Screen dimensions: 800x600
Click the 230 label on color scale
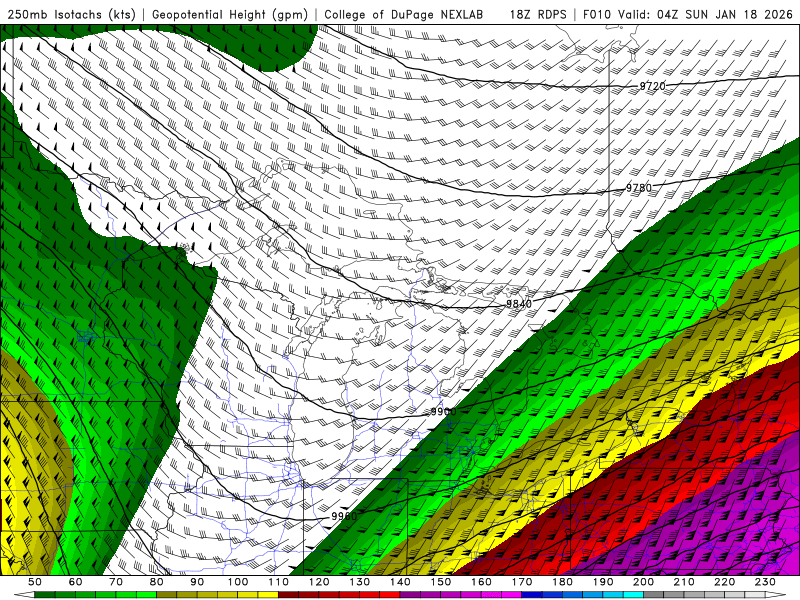click(765, 582)
